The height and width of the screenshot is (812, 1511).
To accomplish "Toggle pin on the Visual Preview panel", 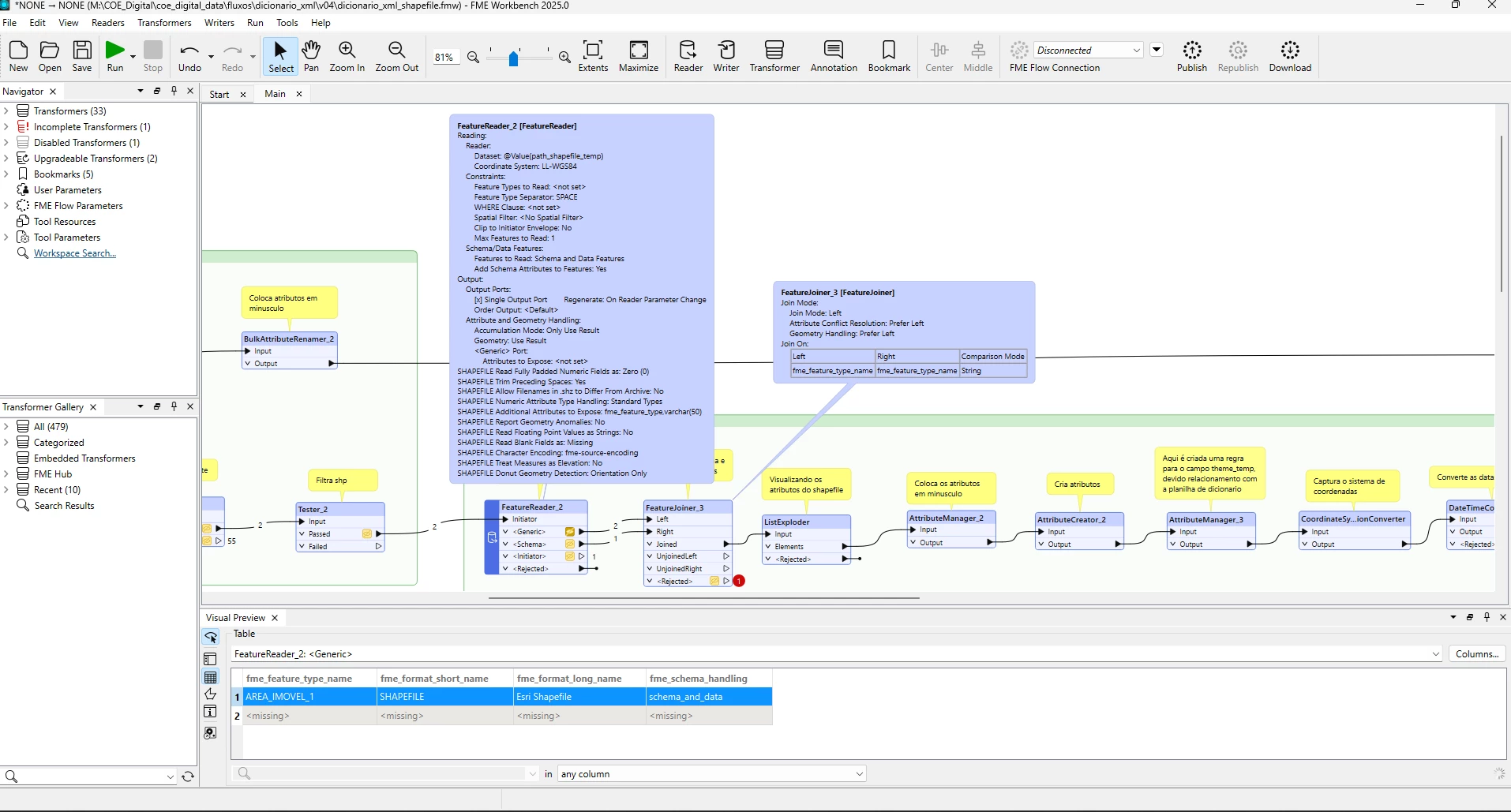I will [1487, 617].
